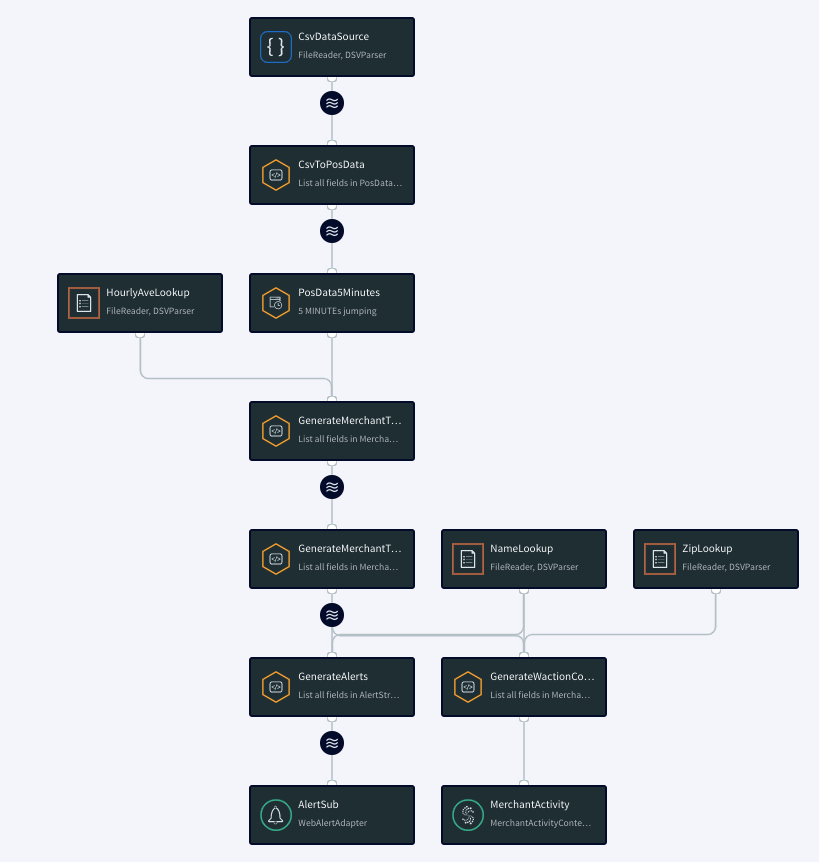Select the HourlyAveLookup file reader icon
819x862 pixels.
pyautogui.click(x=84, y=302)
